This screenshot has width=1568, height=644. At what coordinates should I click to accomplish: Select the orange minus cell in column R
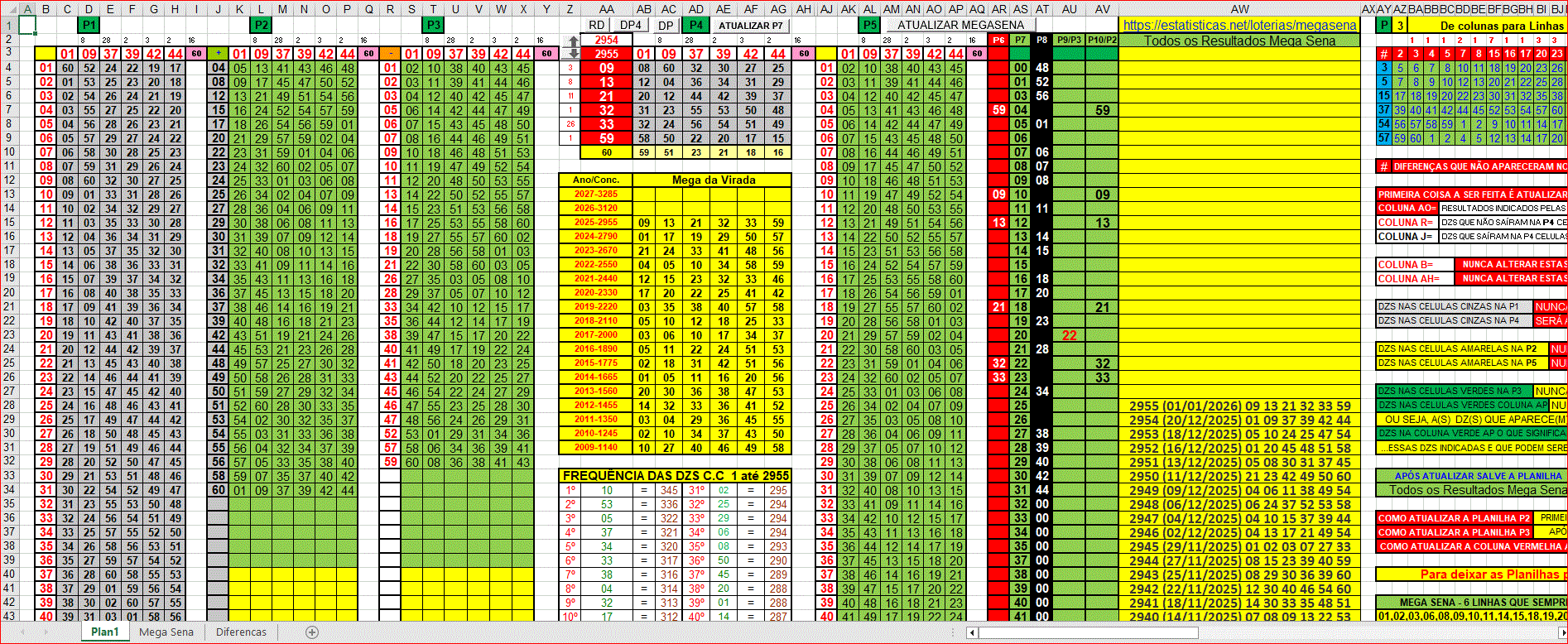tap(390, 54)
